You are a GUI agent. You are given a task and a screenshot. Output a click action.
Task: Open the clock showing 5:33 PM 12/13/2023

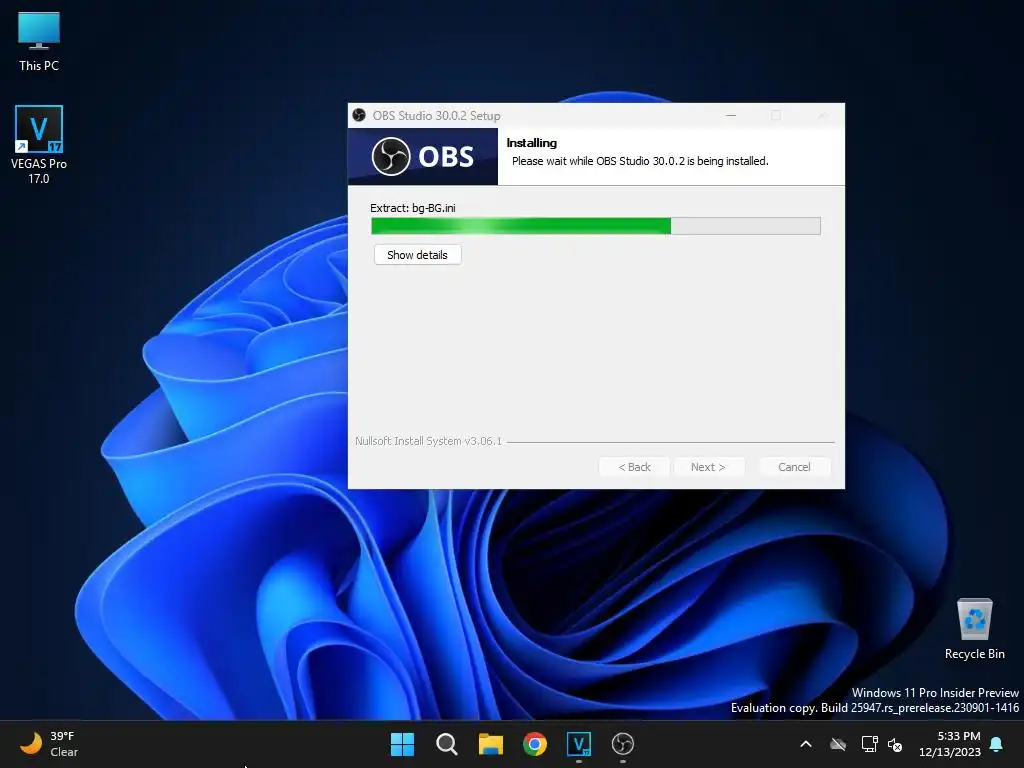950,744
